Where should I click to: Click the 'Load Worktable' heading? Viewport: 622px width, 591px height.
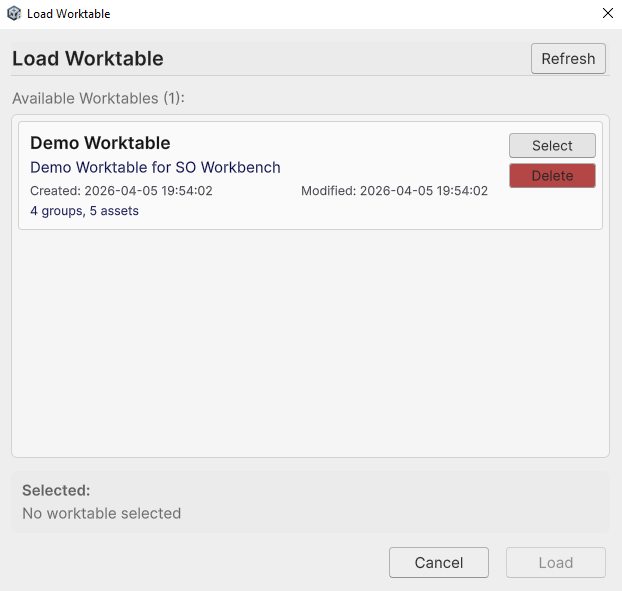88,59
